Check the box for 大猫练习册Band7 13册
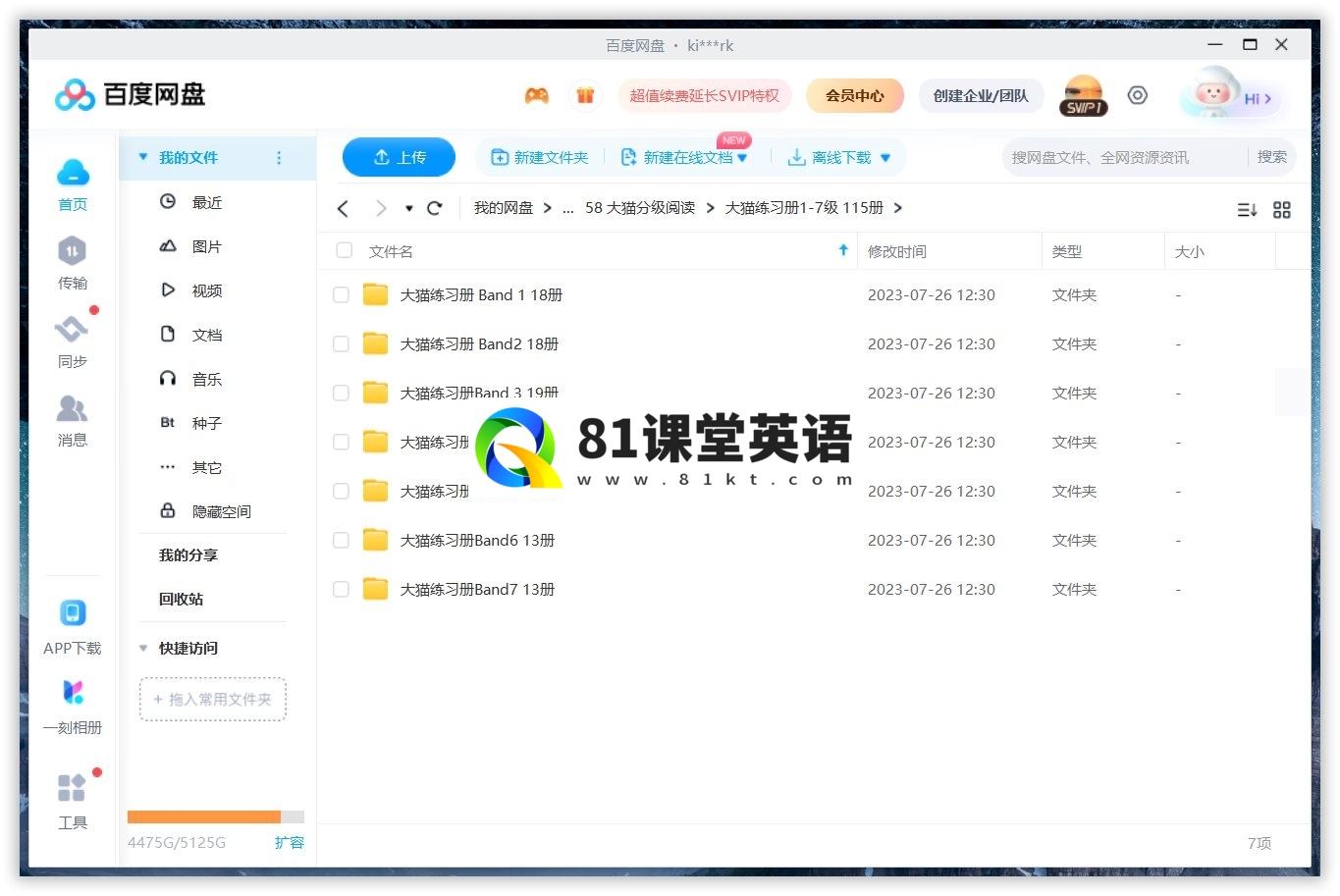This screenshot has width=1340, height=896. point(341,589)
